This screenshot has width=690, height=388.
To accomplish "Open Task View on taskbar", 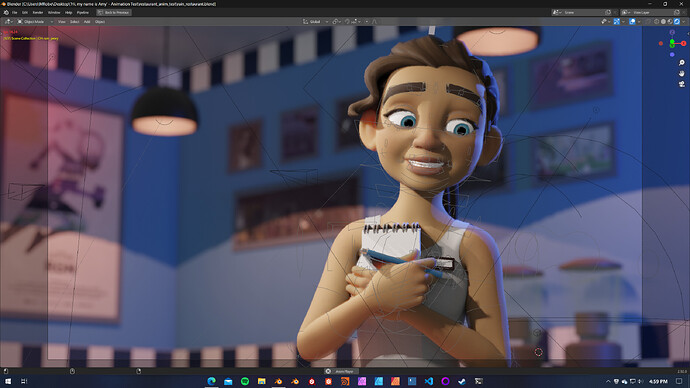I will click(24, 381).
